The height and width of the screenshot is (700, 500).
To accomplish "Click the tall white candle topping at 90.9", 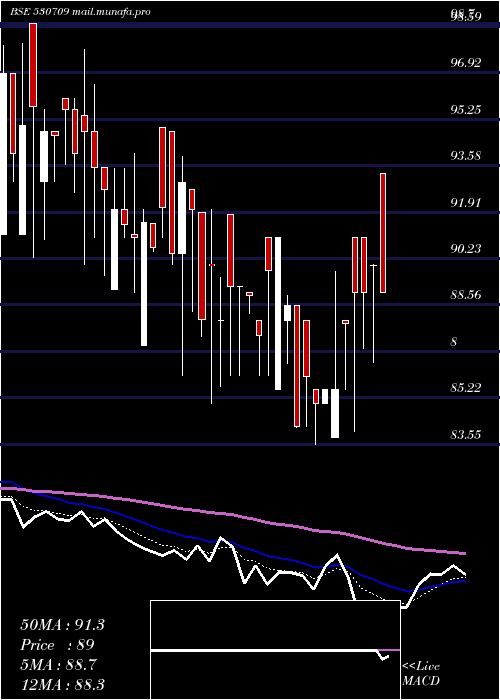I will (278, 313).
